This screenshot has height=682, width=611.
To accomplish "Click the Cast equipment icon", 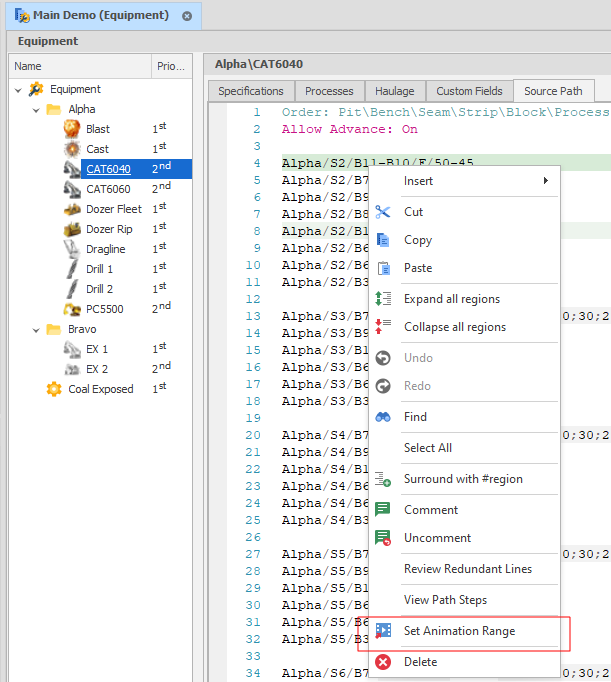I will pos(72,149).
